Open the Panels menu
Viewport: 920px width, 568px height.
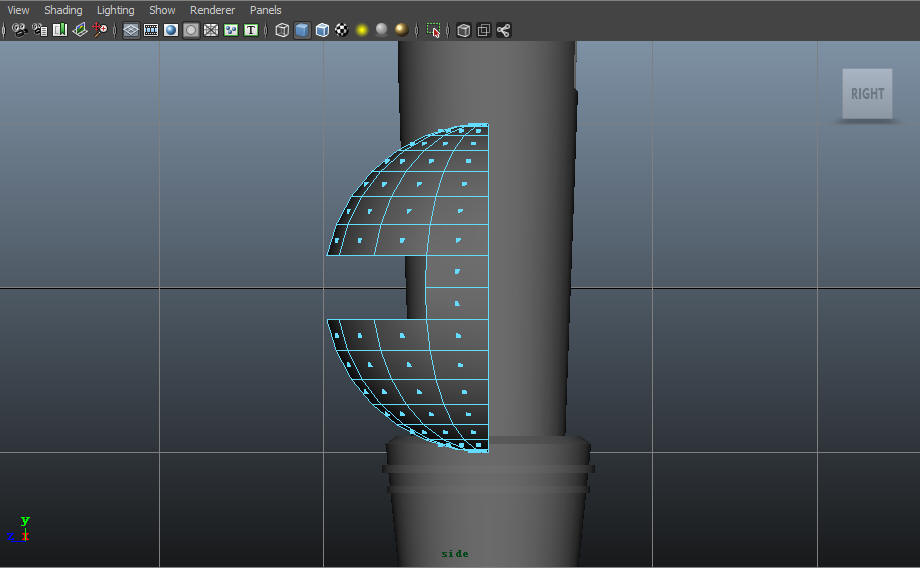coord(265,10)
